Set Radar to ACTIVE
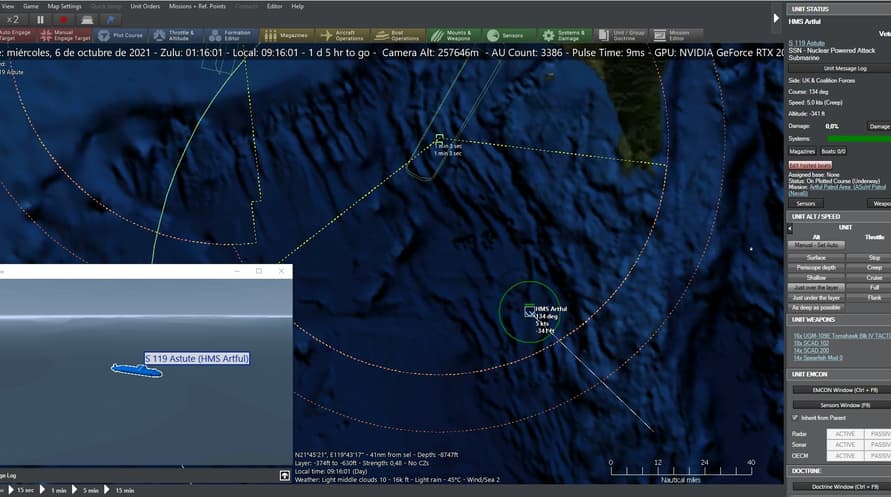Image resolution: width=891 pixels, height=497 pixels. click(845, 434)
